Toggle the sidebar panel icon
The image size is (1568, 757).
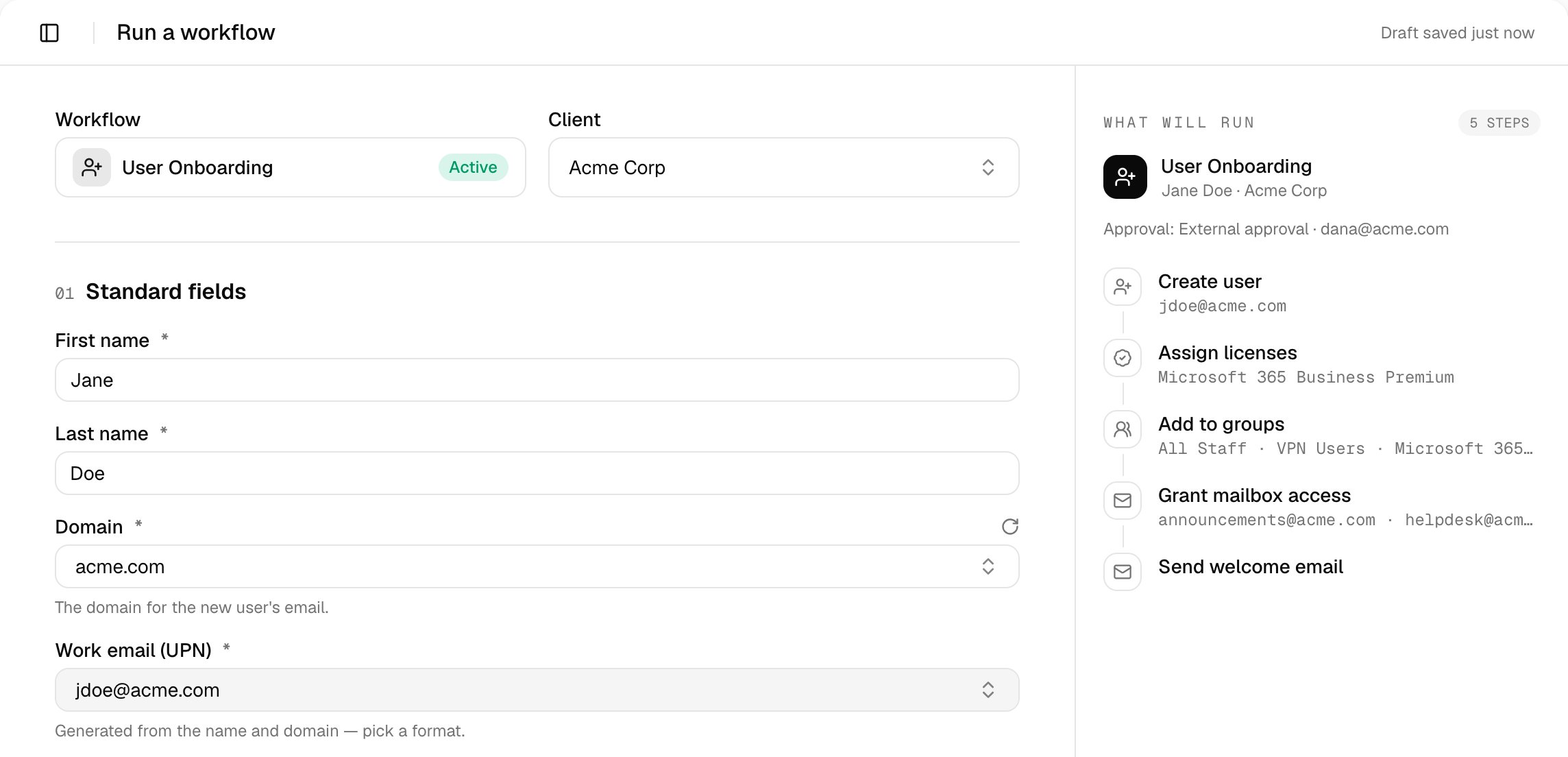[x=49, y=33]
